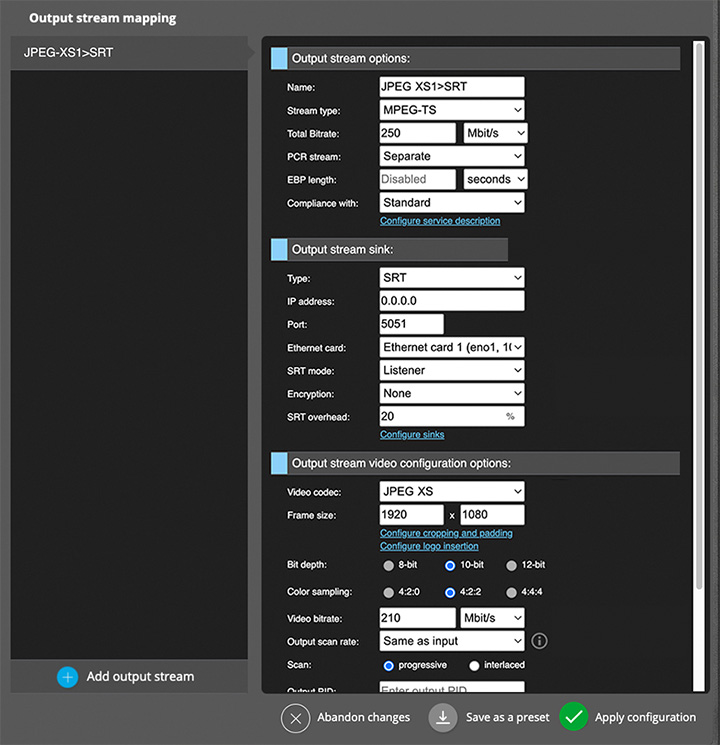Set scan to interlaced
The height and width of the screenshot is (745, 720).
pyautogui.click(x=474, y=665)
